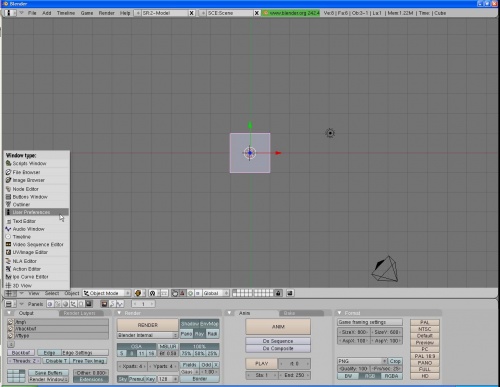Open Global transform orientation dropdown
This screenshot has height=387, width=500.
click(x=216, y=293)
